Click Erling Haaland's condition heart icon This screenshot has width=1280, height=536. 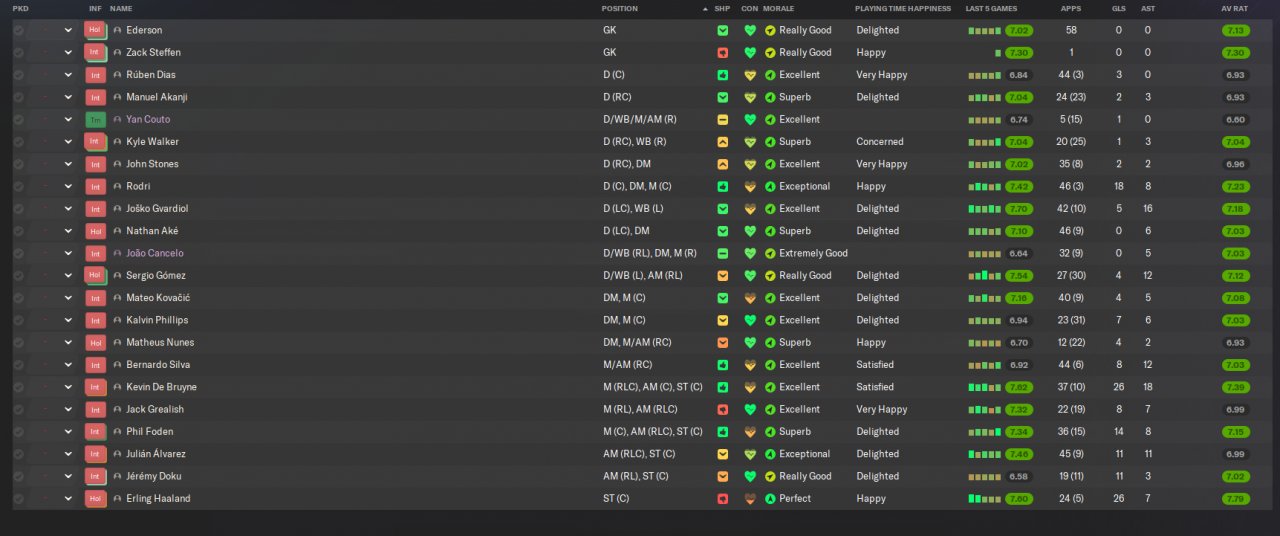click(750, 498)
